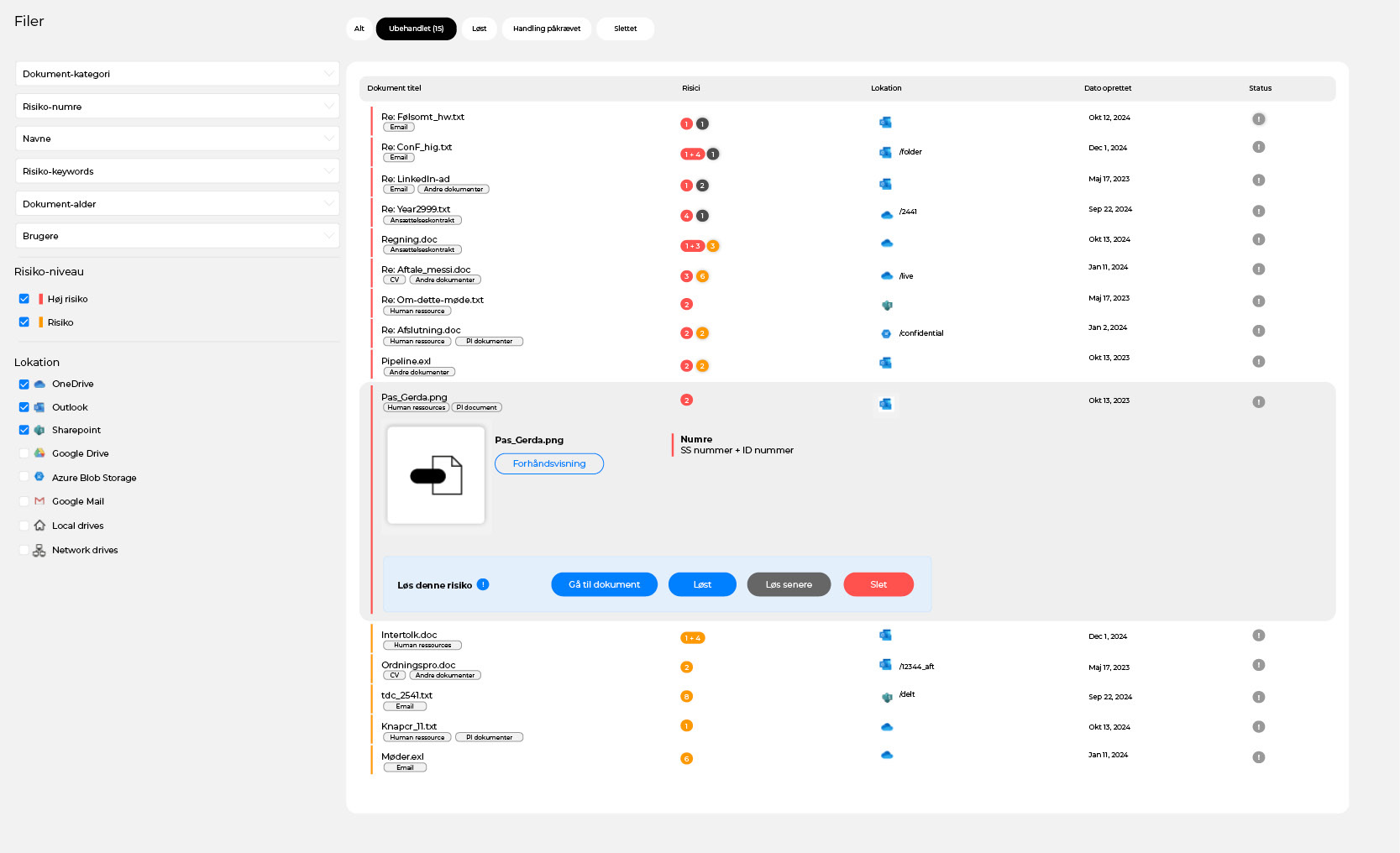Click the Pas_Gerda.png document thumbnail
Image resolution: width=1400 pixels, height=853 pixels.
click(x=436, y=475)
